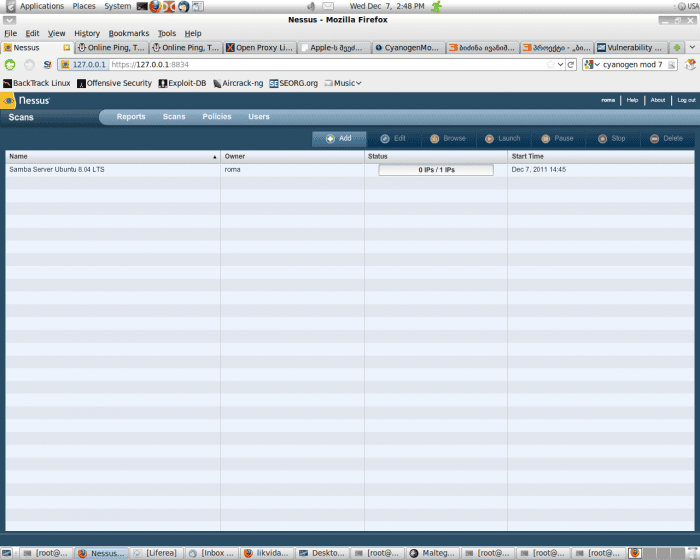700x560 pixels.
Task: Click the 'Dec 7, 2011 14:45' start time cell
Action: pyautogui.click(x=538, y=170)
